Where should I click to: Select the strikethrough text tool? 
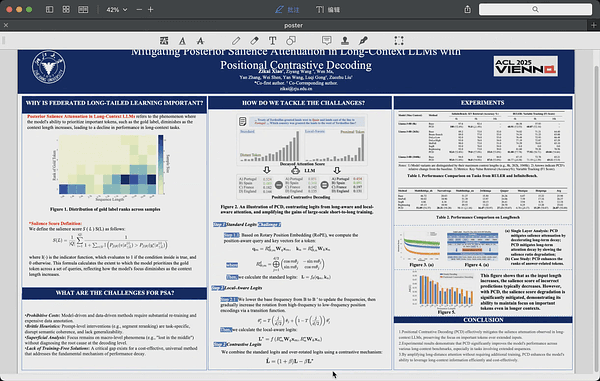click(x=200, y=41)
